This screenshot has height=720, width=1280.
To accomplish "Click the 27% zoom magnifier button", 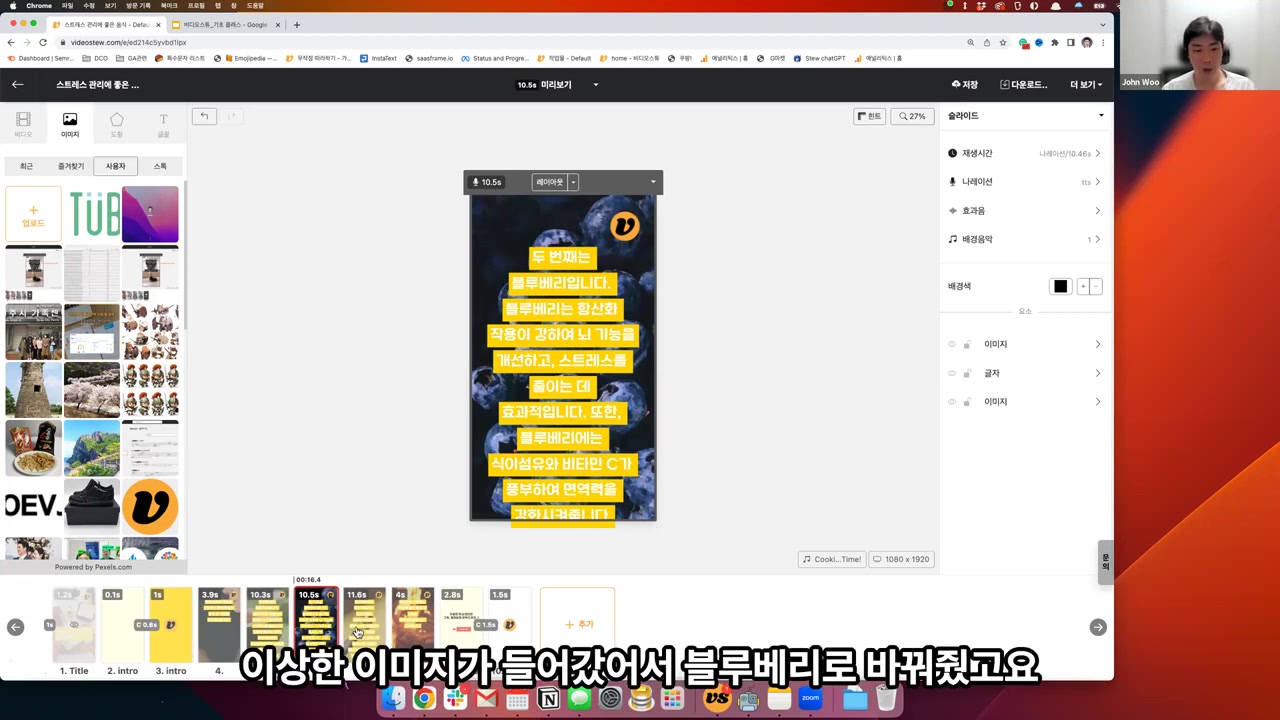I will pos(911,116).
